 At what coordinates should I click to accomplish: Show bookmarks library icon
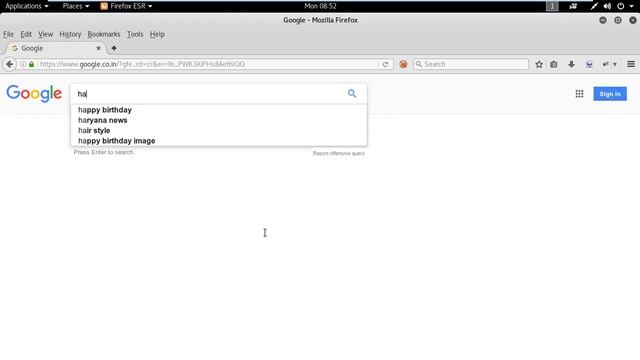pyautogui.click(x=553, y=64)
